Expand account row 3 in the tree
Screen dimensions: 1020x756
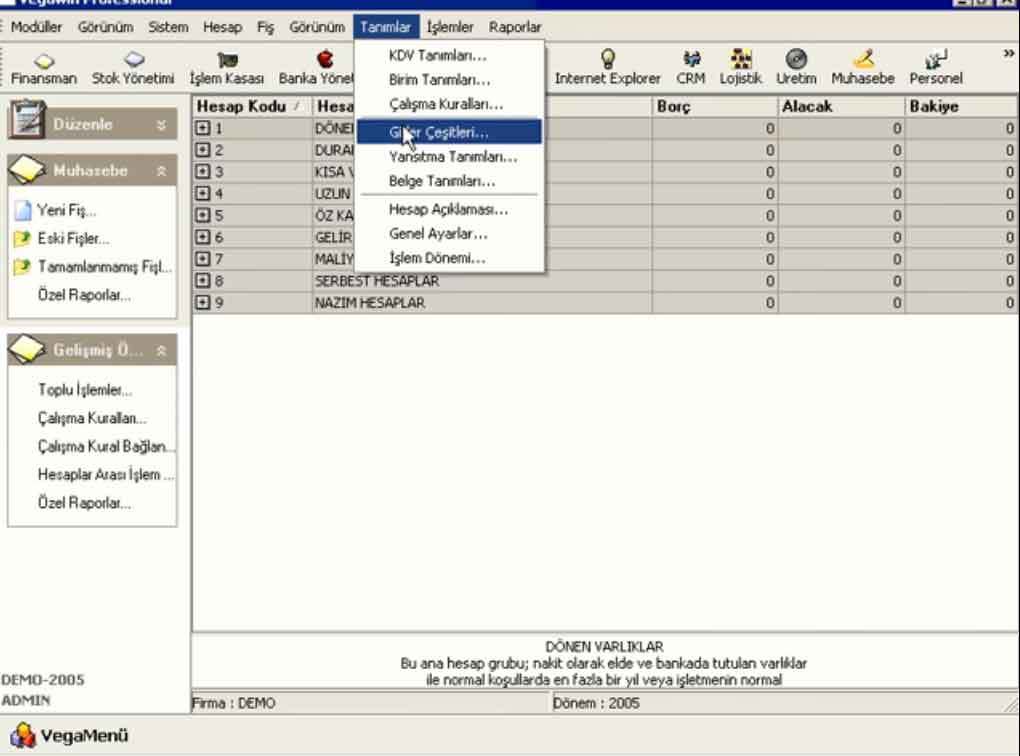coord(203,172)
